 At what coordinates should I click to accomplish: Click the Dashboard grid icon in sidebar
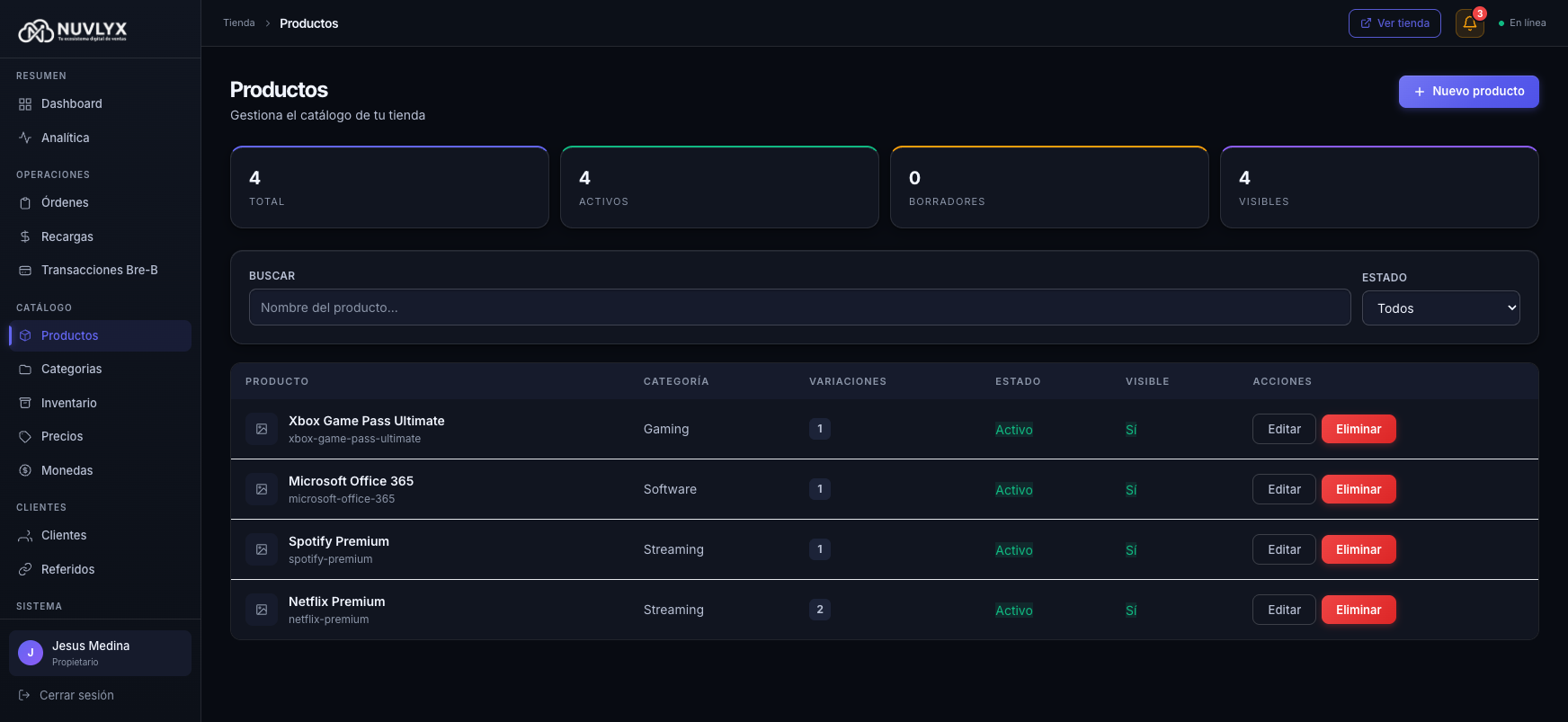pyautogui.click(x=25, y=104)
